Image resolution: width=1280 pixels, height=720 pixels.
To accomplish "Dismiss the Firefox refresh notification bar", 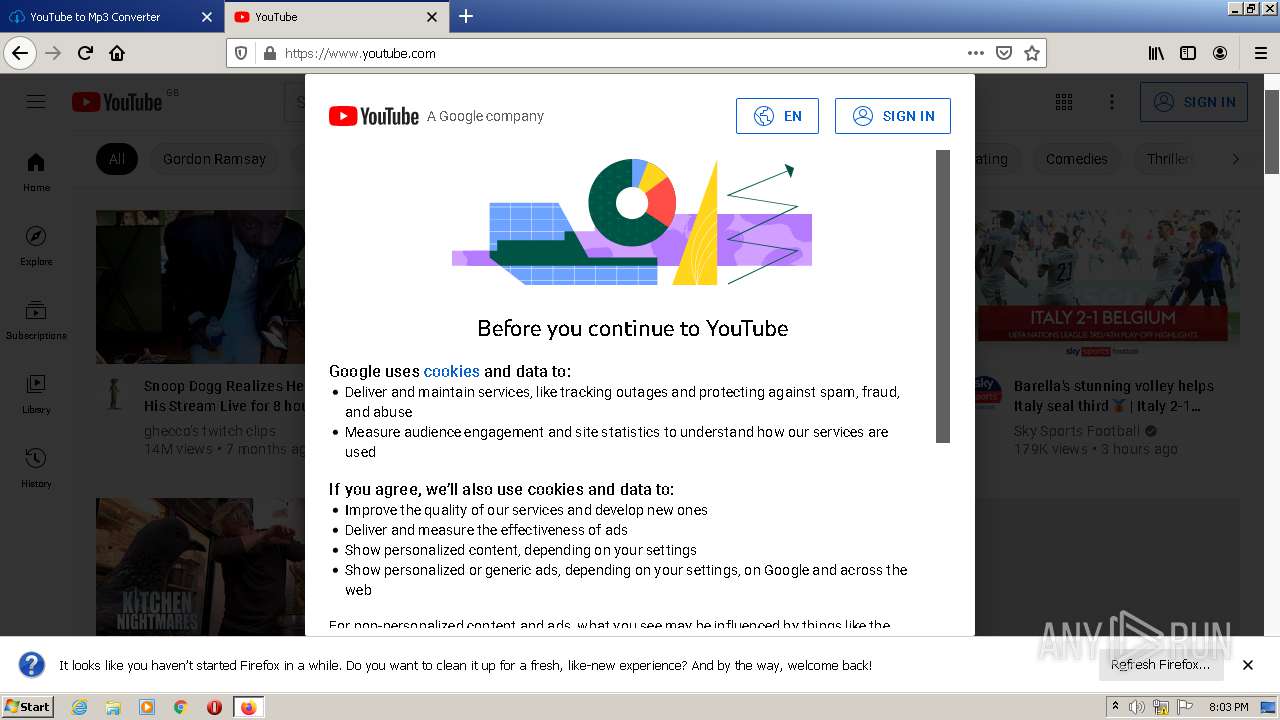I will tap(1248, 665).
